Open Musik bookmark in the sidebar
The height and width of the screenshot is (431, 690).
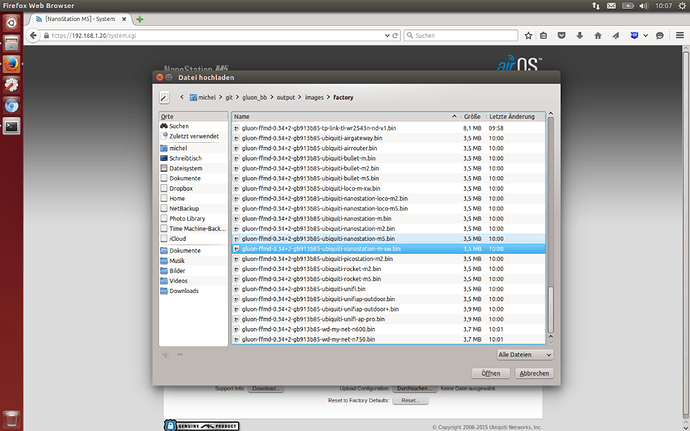click(x=194, y=261)
